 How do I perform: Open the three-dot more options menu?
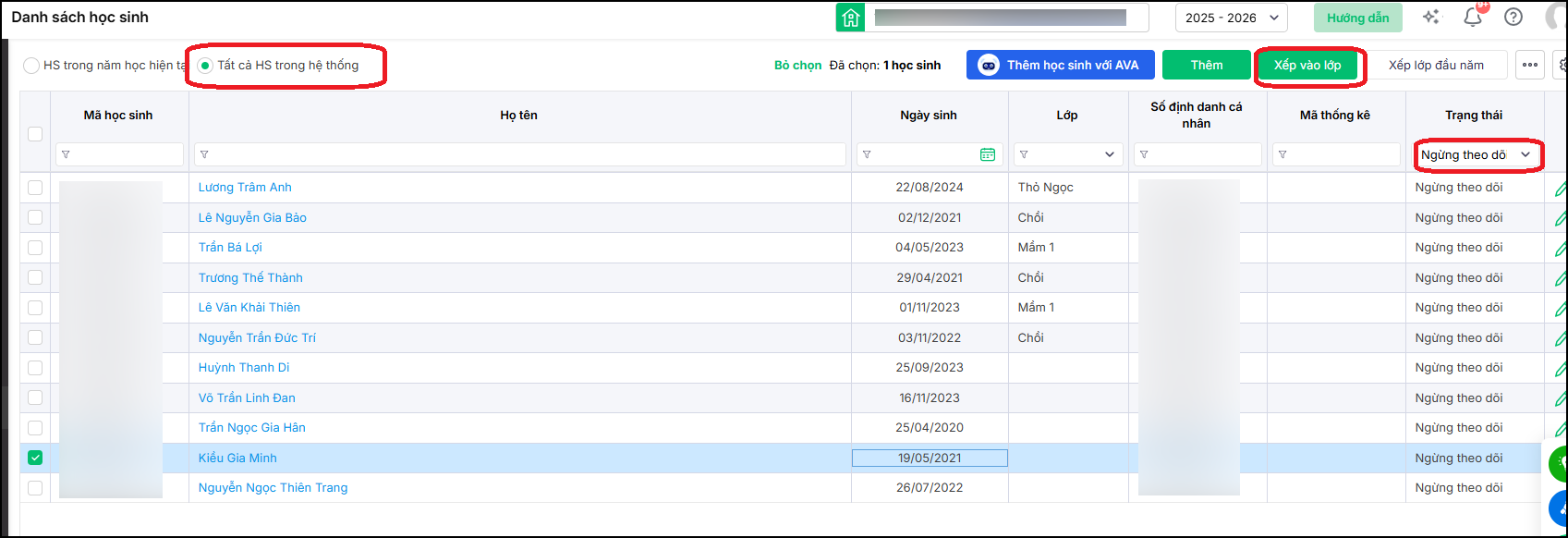tap(1530, 65)
